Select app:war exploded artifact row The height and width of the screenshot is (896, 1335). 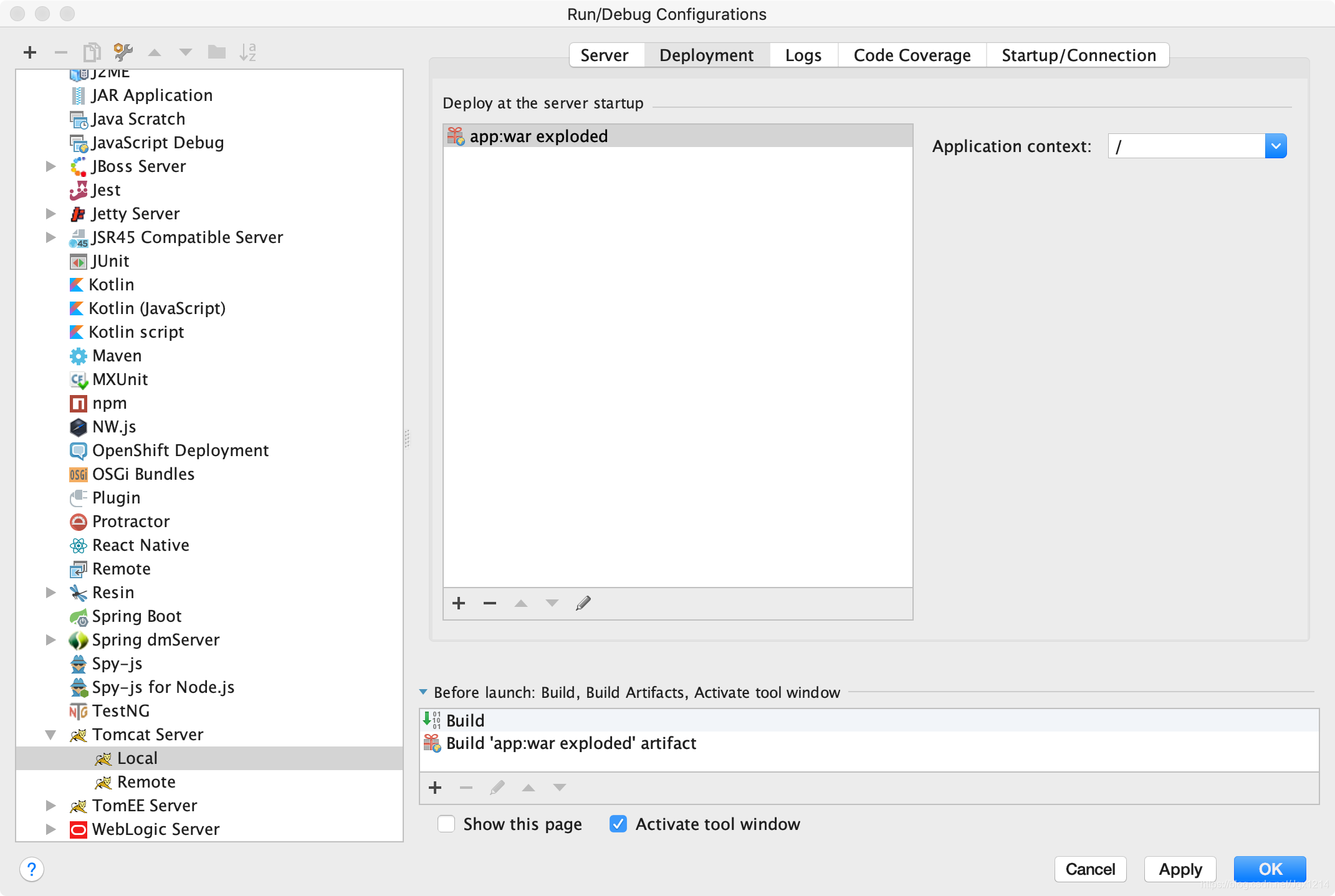tap(678, 136)
